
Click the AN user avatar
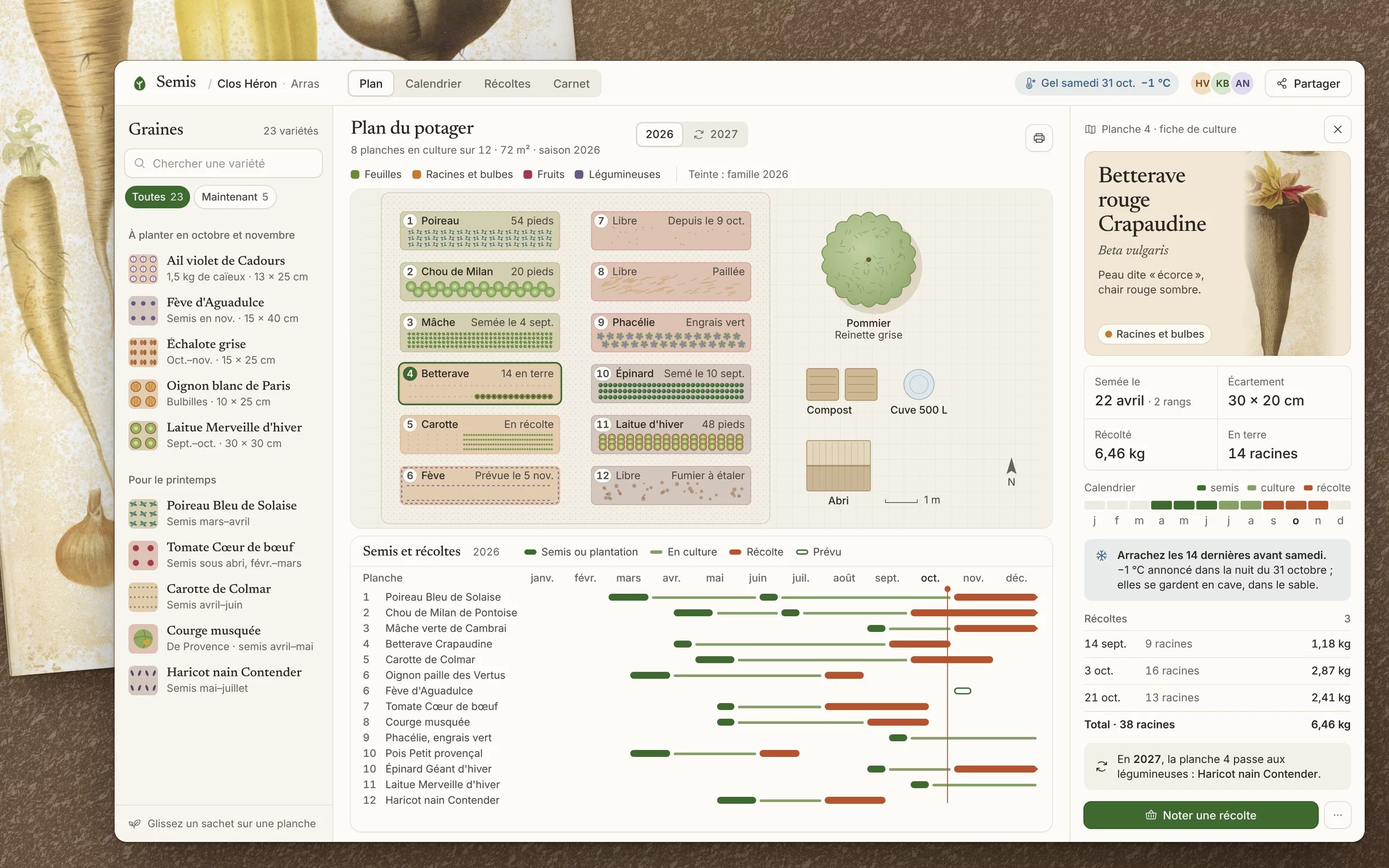click(1242, 83)
